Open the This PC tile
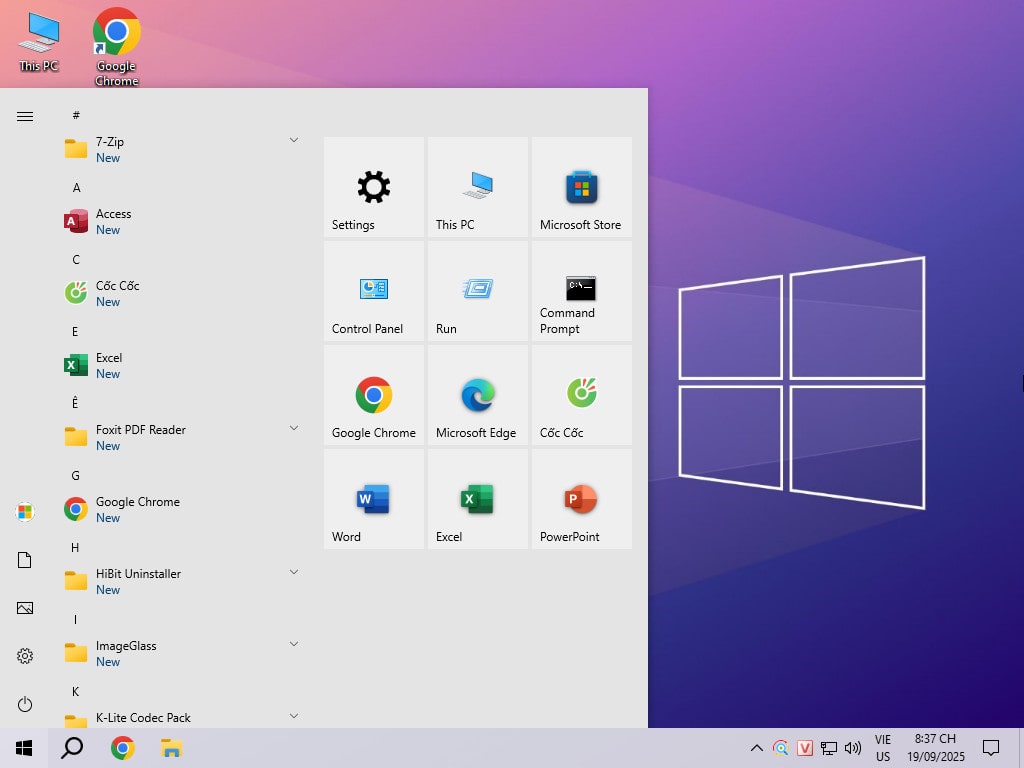 pyautogui.click(x=477, y=187)
